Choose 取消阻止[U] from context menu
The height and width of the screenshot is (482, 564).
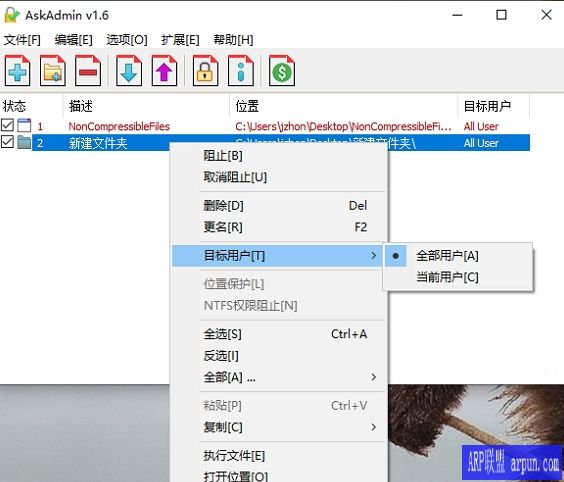277,177
